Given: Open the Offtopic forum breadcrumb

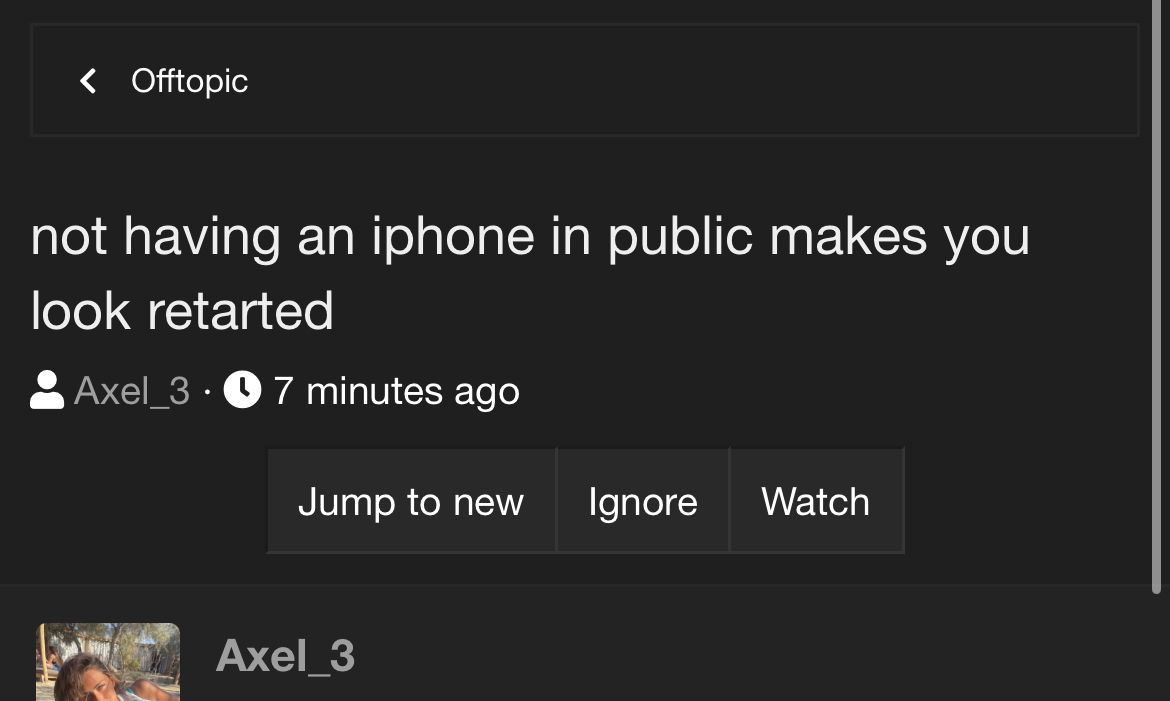Looking at the screenshot, I should 189,81.
